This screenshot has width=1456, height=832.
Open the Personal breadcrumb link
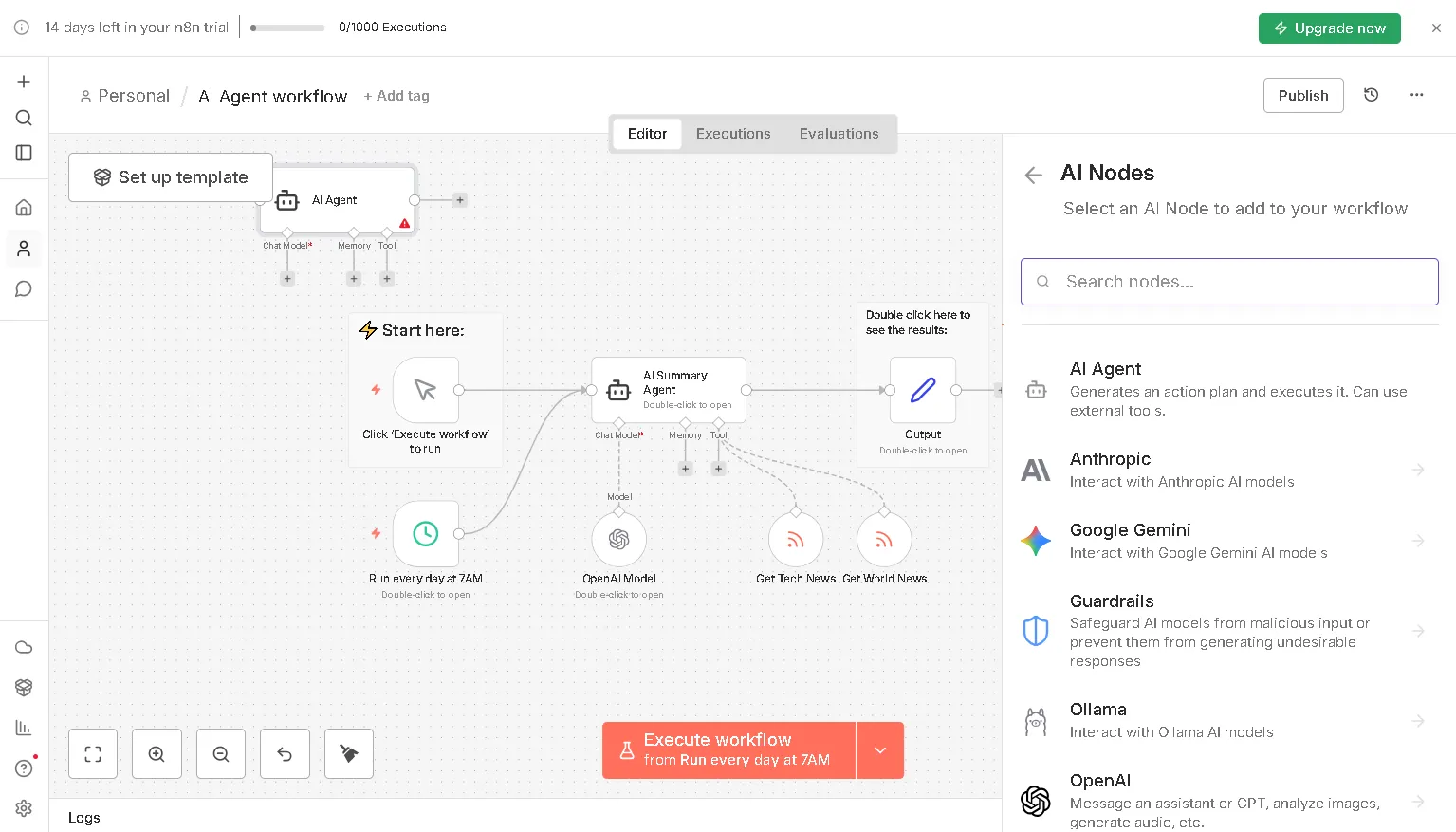coord(125,96)
